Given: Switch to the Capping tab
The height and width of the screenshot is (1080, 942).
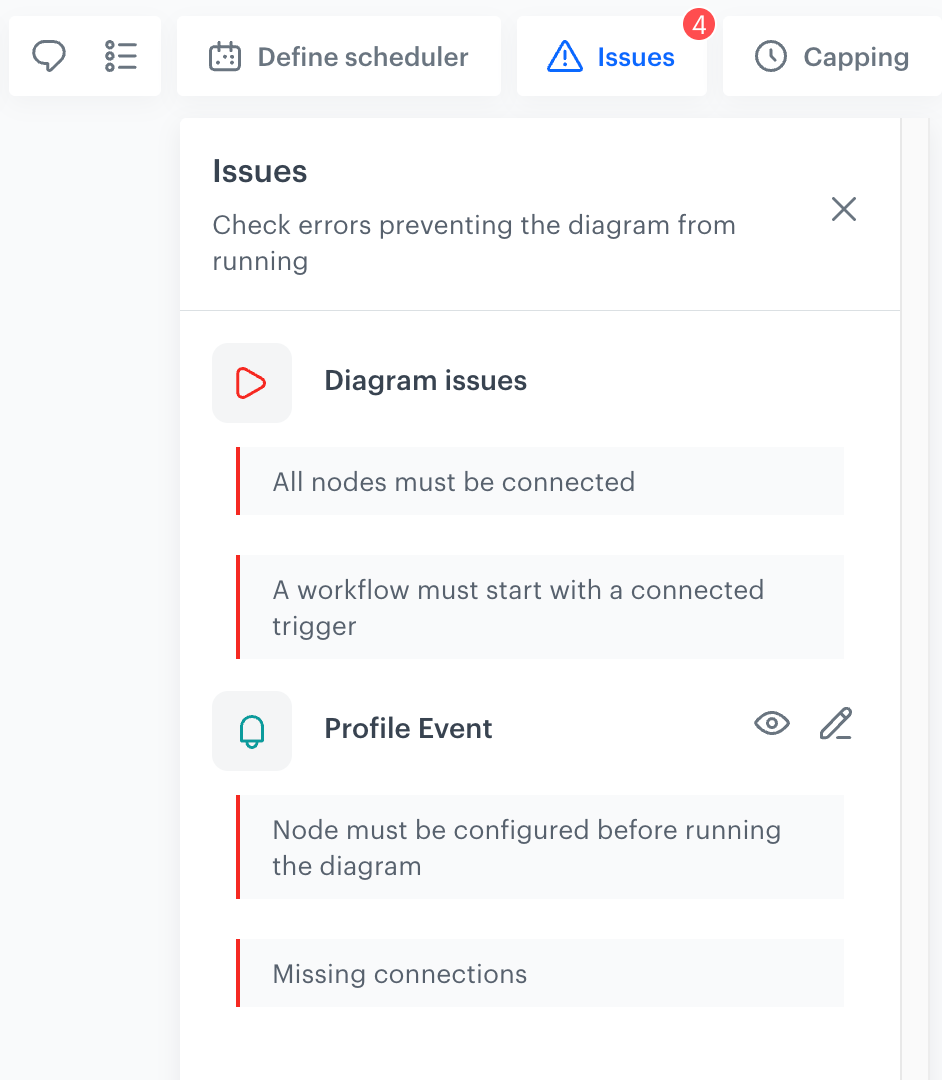Looking at the screenshot, I should (x=856, y=57).
